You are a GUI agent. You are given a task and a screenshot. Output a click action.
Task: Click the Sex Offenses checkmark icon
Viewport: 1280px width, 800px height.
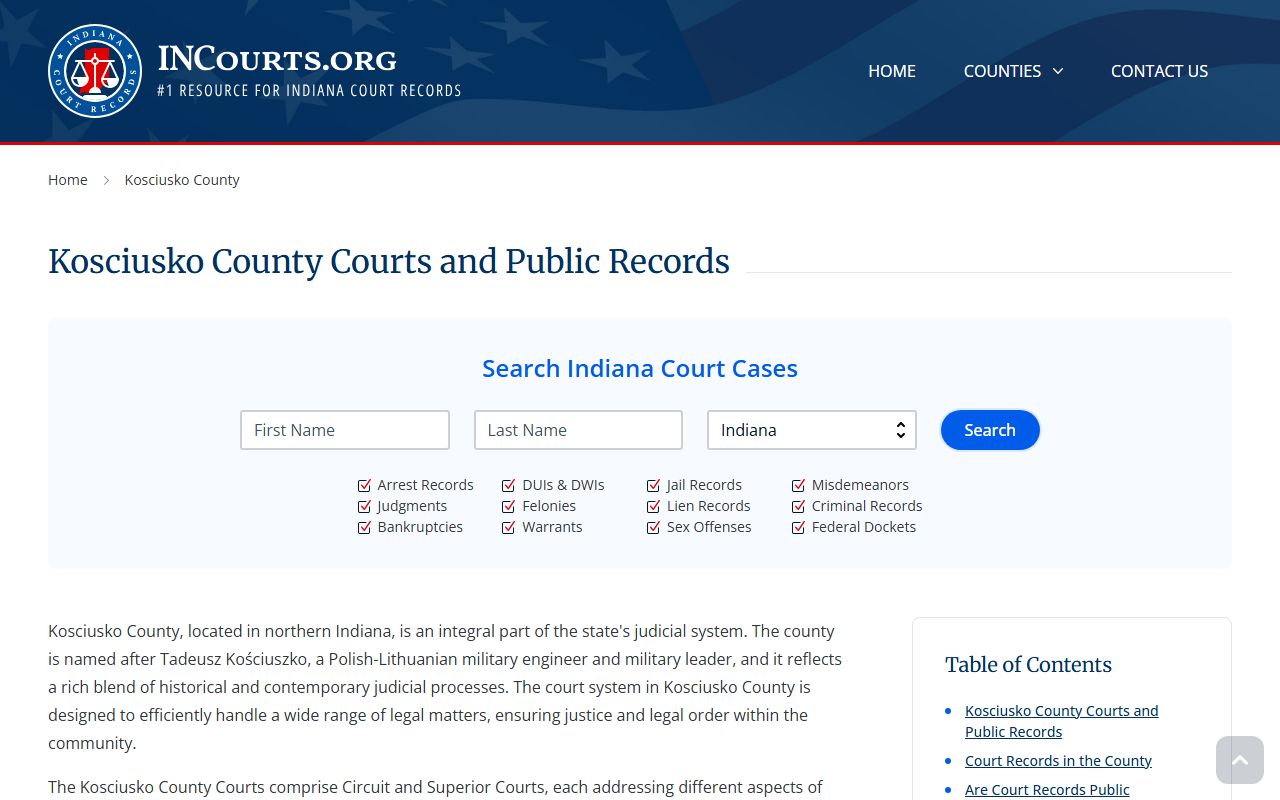click(654, 527)
